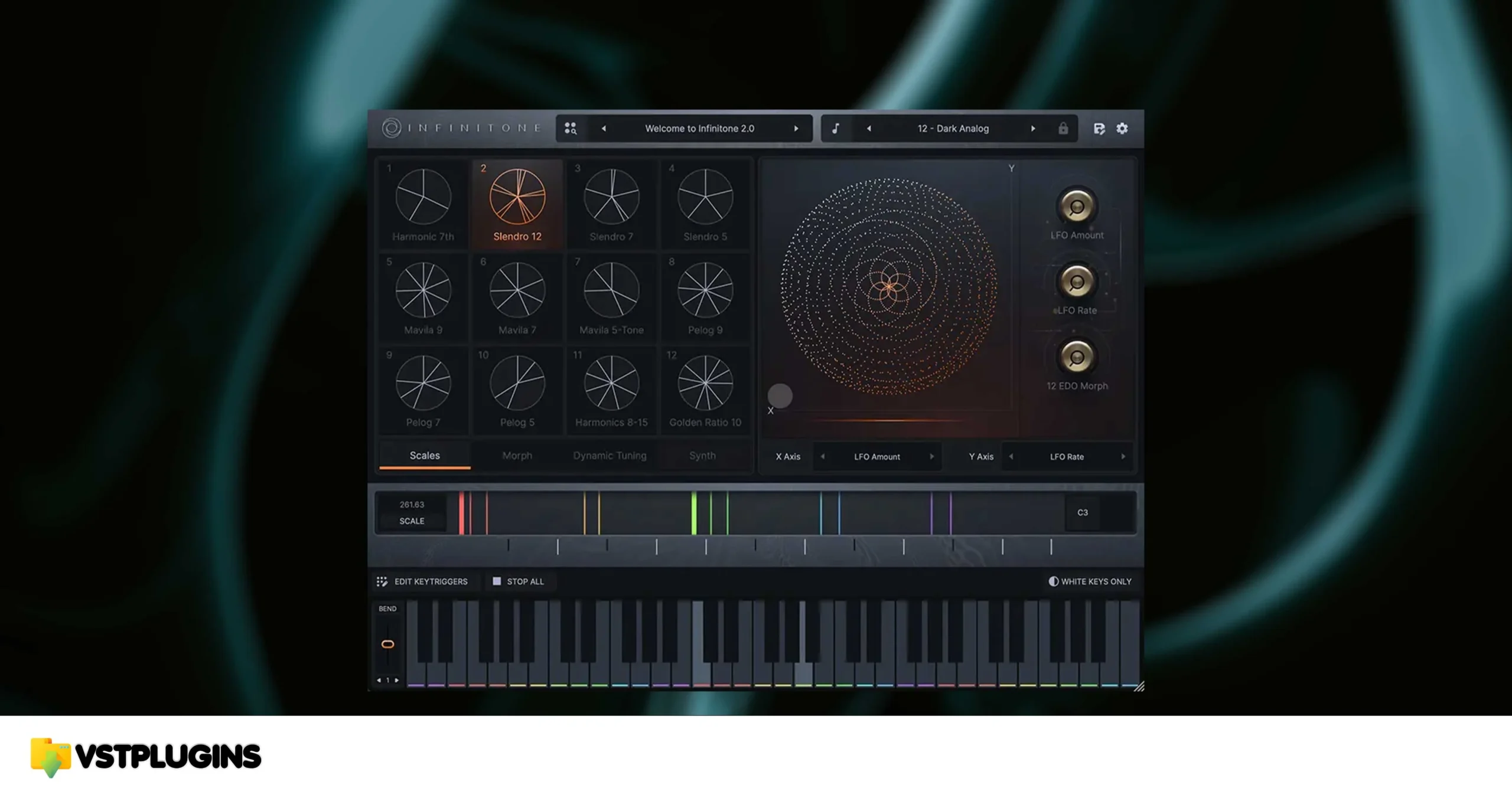The height and width of the screenshot is (801, 1512).
Task: Select the Mavila 9 scale slot
Action: [423, 297]
